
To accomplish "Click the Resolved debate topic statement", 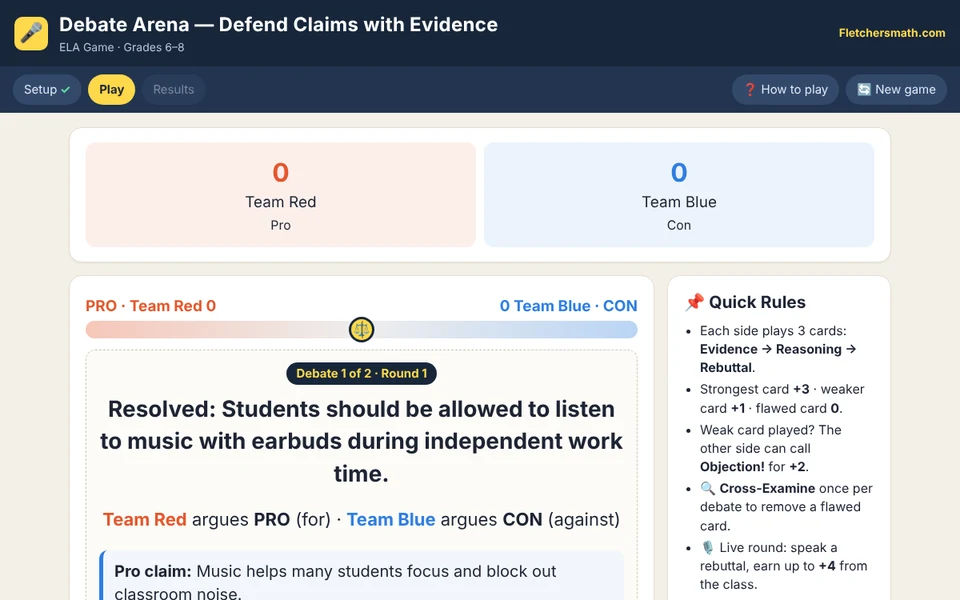I will pyautogui.click(x=361, y=441).
